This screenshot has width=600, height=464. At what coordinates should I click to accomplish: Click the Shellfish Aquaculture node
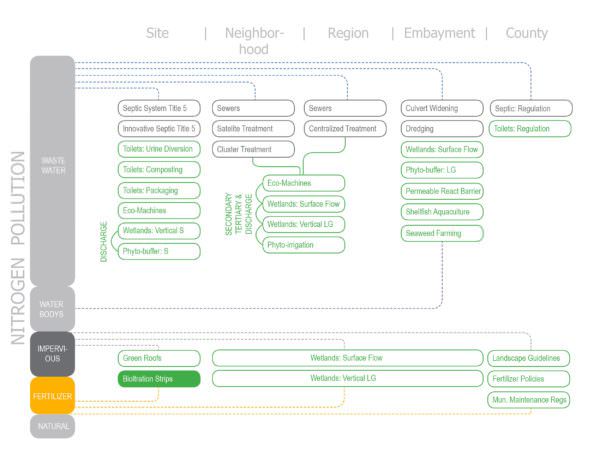pos(443,212)
